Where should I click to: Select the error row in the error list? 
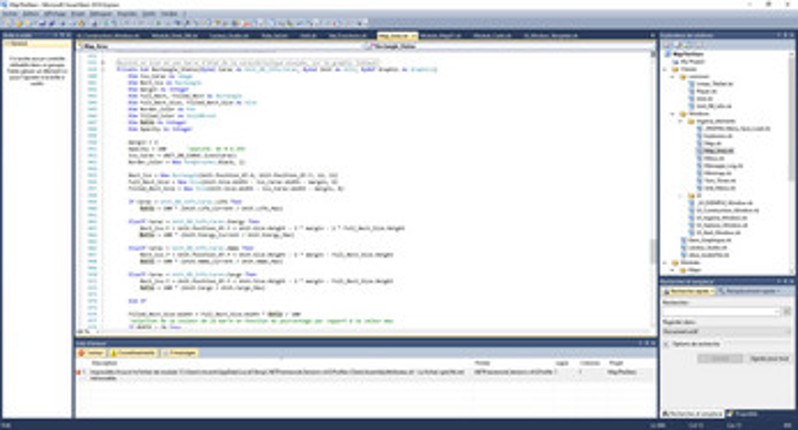(364, 375)
